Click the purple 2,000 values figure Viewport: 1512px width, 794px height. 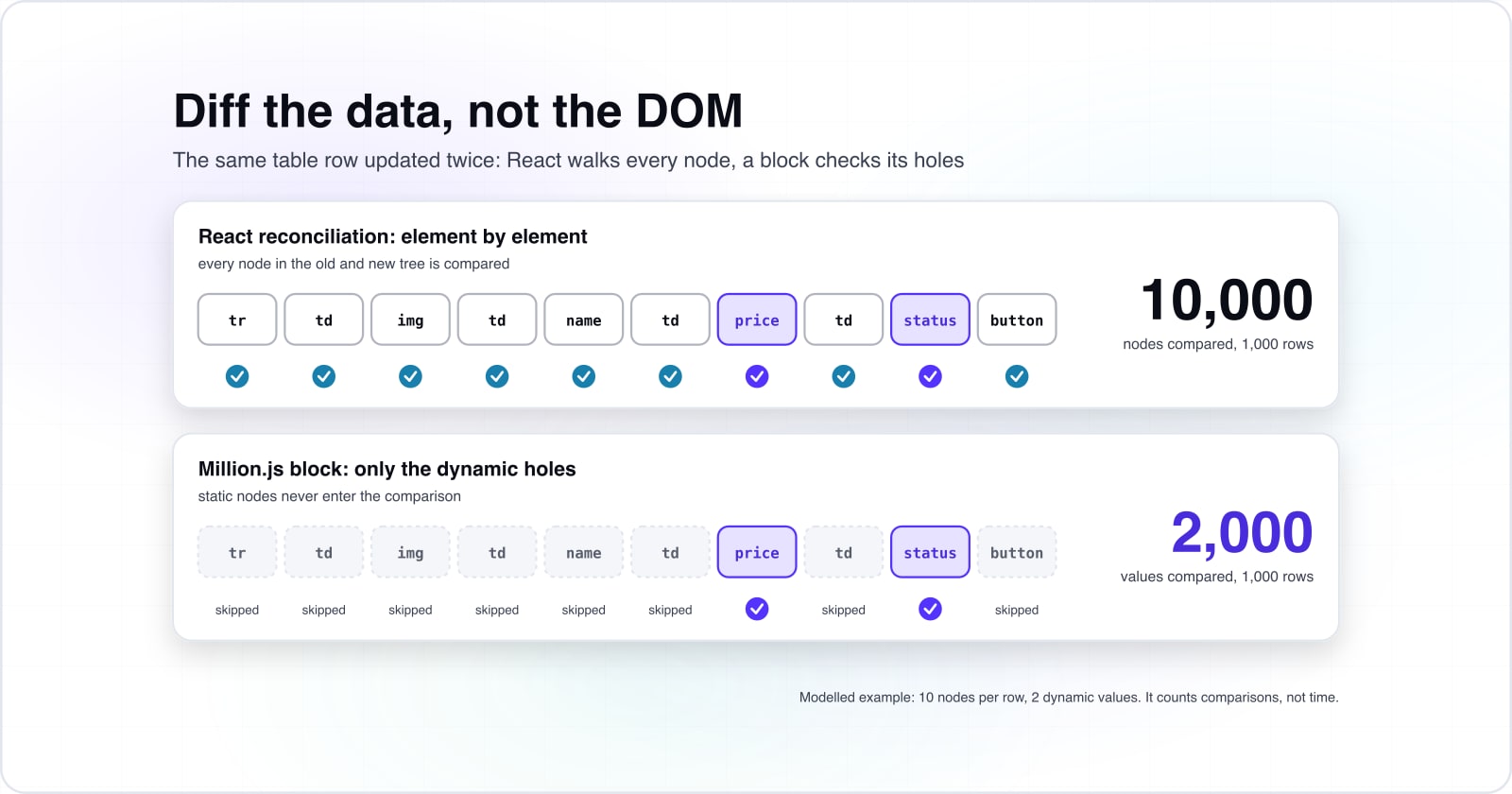(1242, 533)
